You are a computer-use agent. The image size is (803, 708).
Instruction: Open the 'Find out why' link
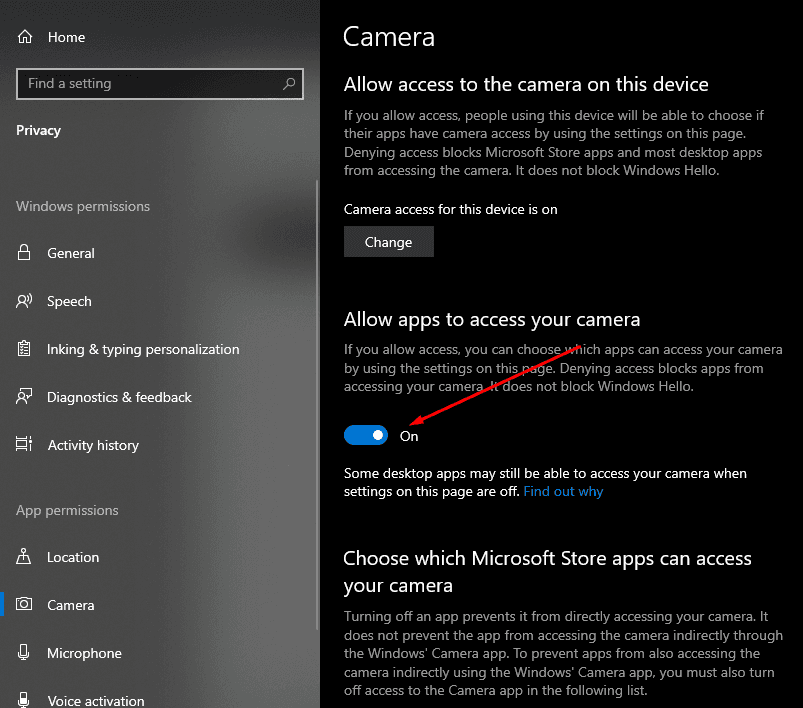[x=563, y=491]
